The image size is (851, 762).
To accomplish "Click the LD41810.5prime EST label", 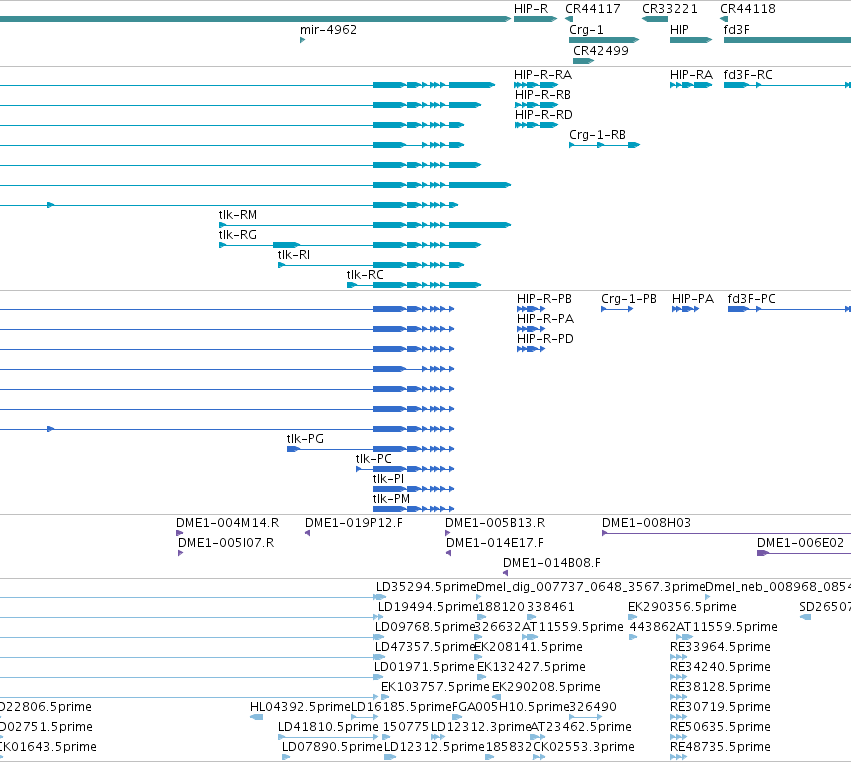I will pos(328,728).
